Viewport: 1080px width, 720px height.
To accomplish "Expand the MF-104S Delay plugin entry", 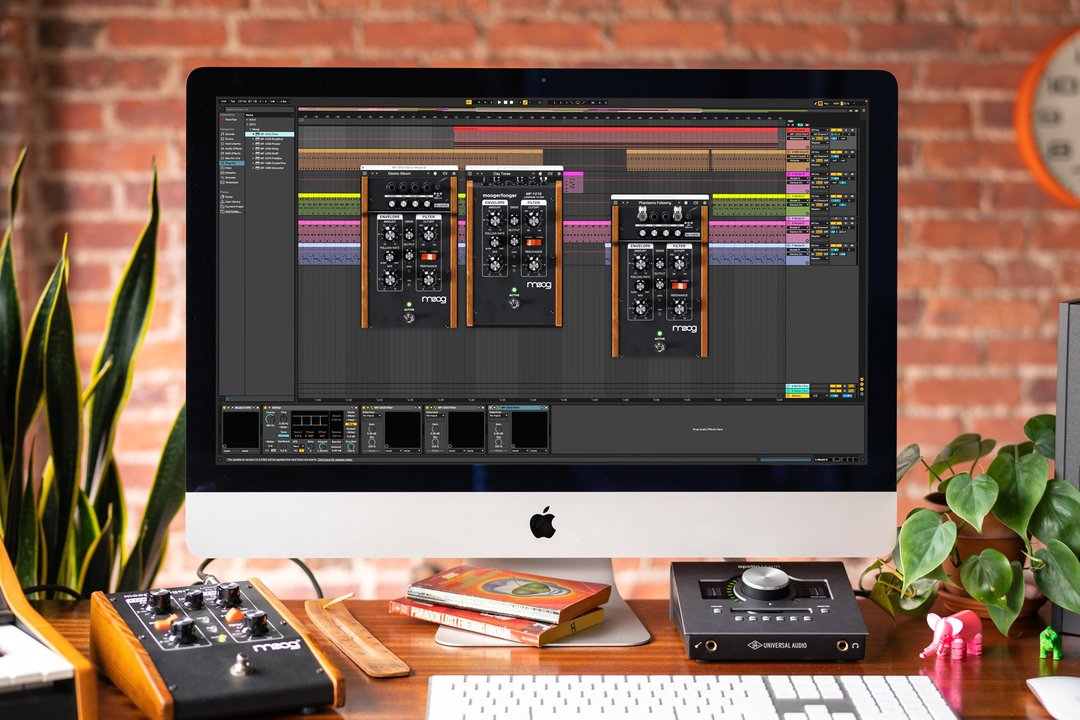I will pos(253,148).
